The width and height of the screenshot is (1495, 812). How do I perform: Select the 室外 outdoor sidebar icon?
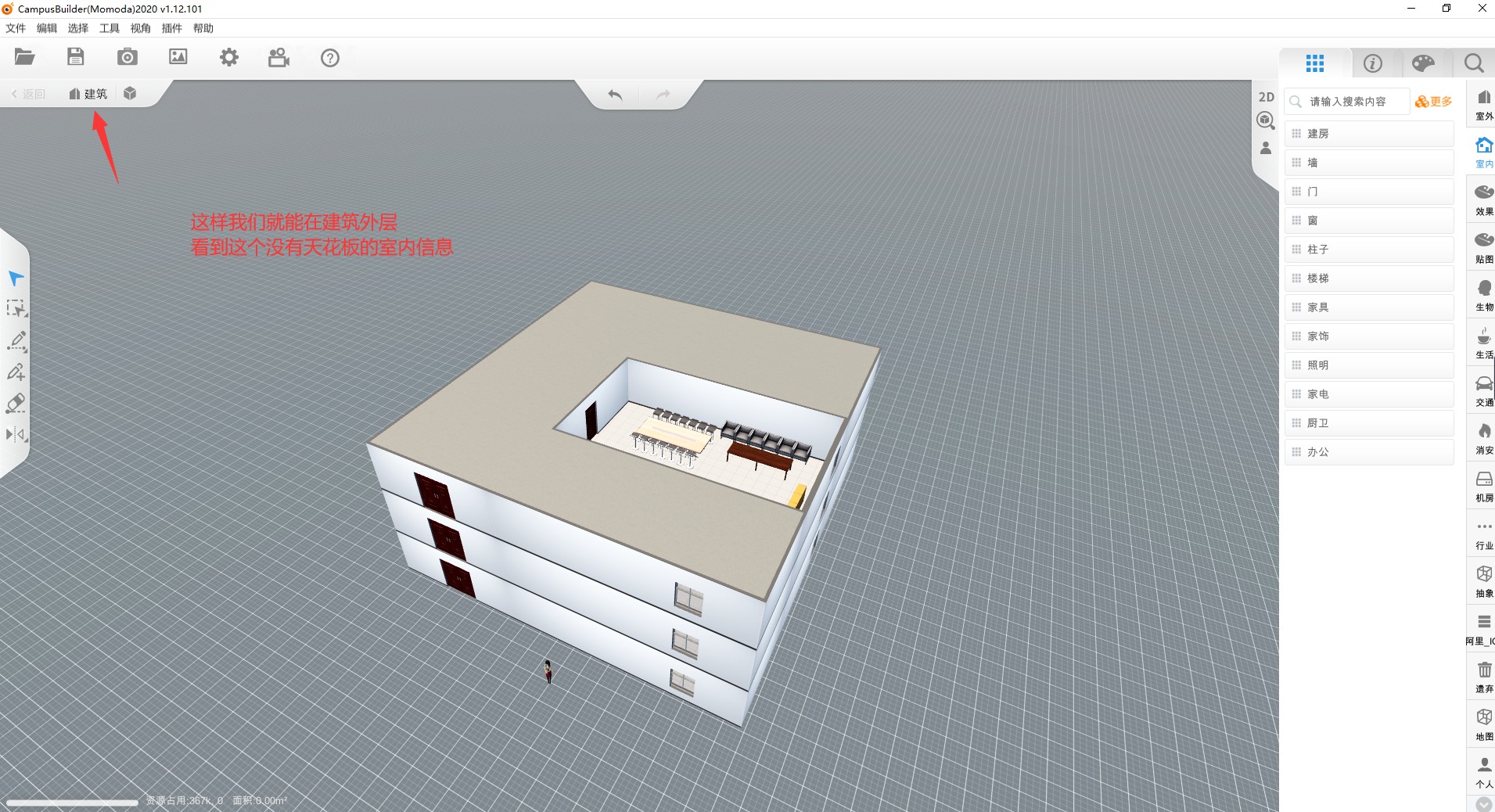[x=1483, y=105]
